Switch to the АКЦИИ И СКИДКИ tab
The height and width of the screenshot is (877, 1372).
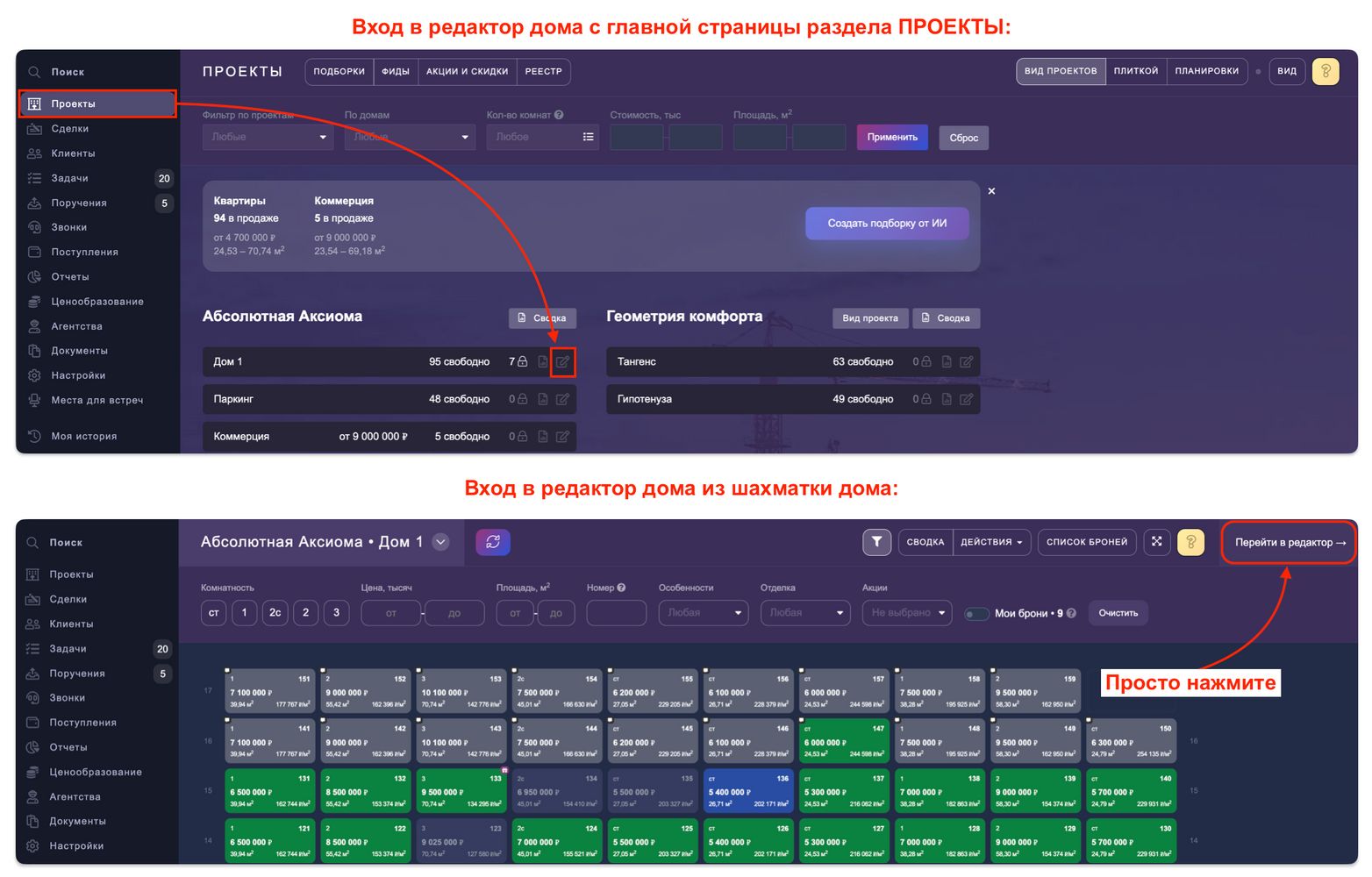468,72
